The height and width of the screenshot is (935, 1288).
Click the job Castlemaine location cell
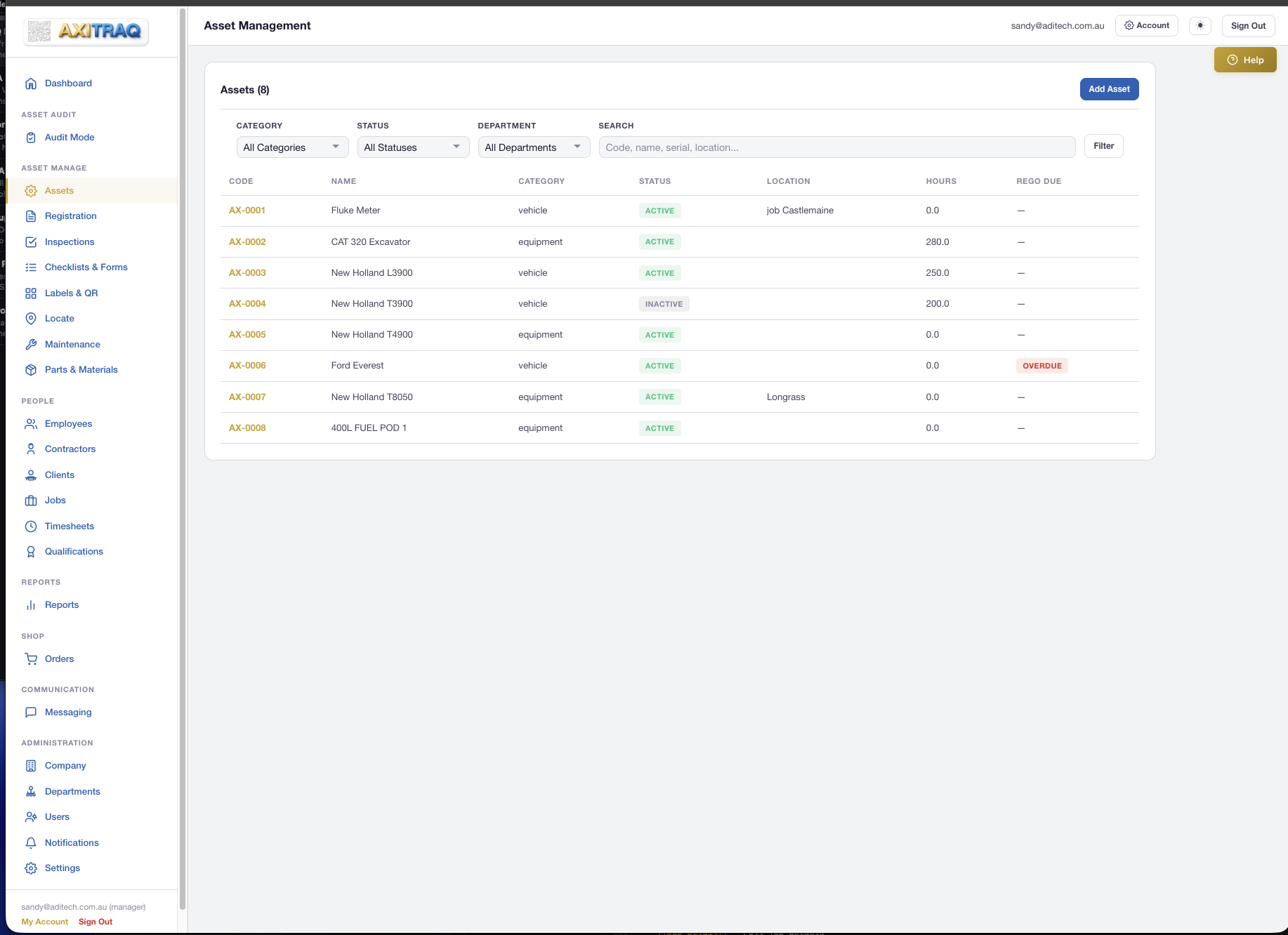(800, 211)
